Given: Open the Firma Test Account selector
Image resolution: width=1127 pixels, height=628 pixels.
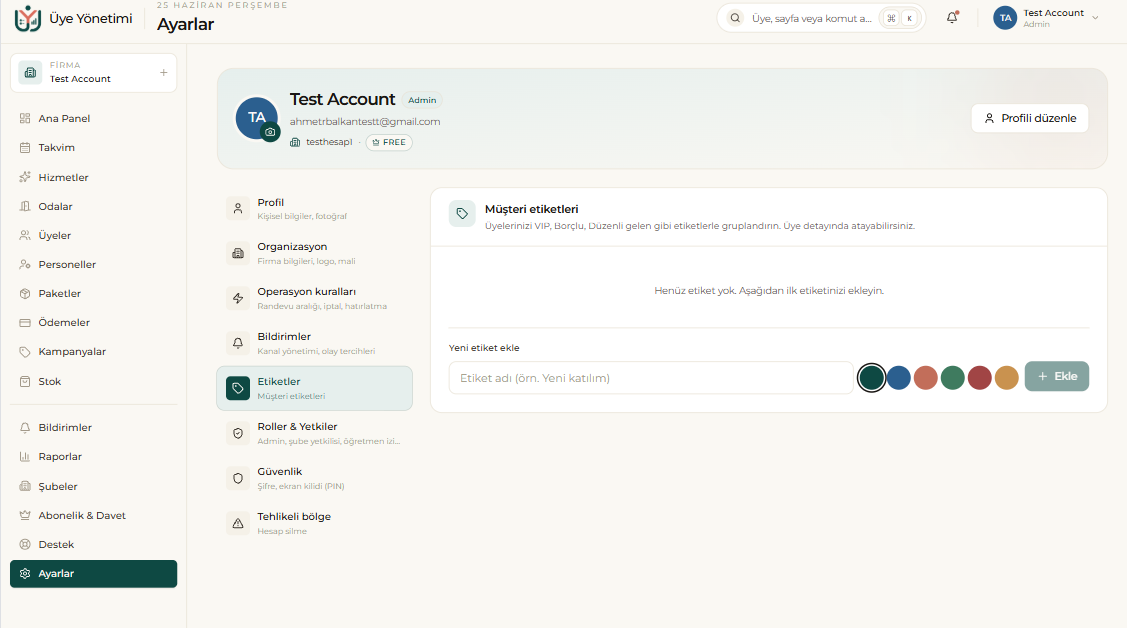Looking at the screenshot, I should click(x=93, y=73).
